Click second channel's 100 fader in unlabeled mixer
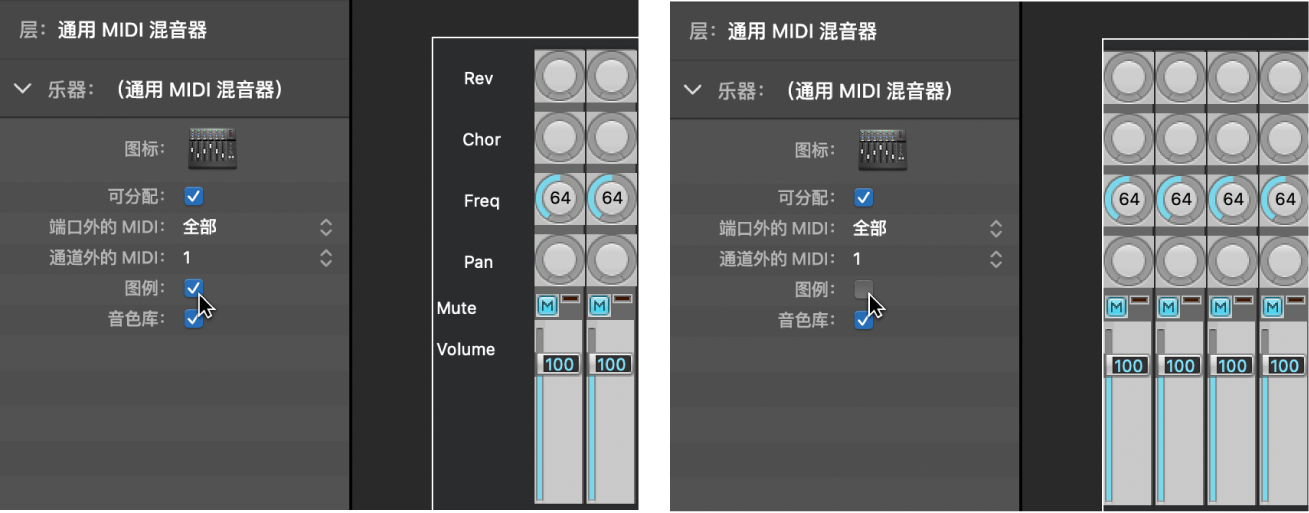 (1180, 365)
